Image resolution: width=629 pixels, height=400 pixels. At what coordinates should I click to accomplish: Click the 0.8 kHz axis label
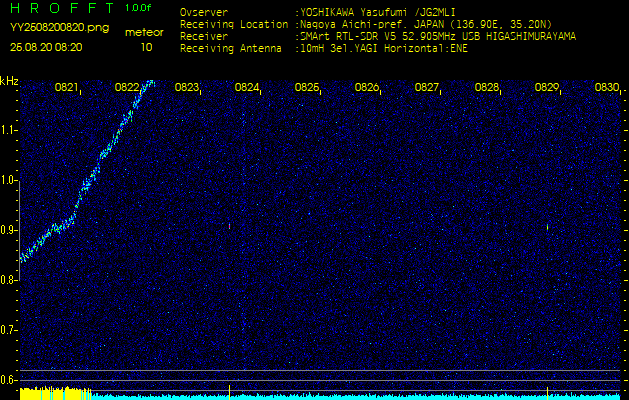tap(7, 280)
